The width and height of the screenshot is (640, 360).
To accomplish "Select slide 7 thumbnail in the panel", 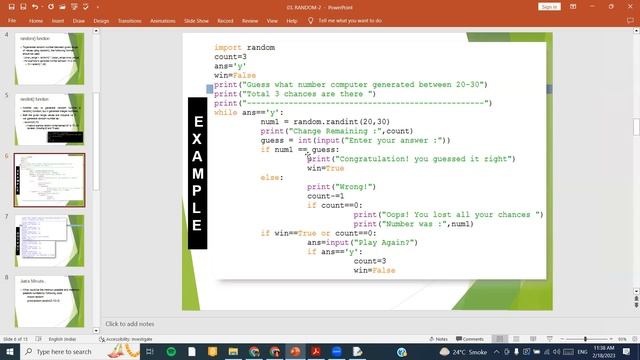I will point(49,241).
